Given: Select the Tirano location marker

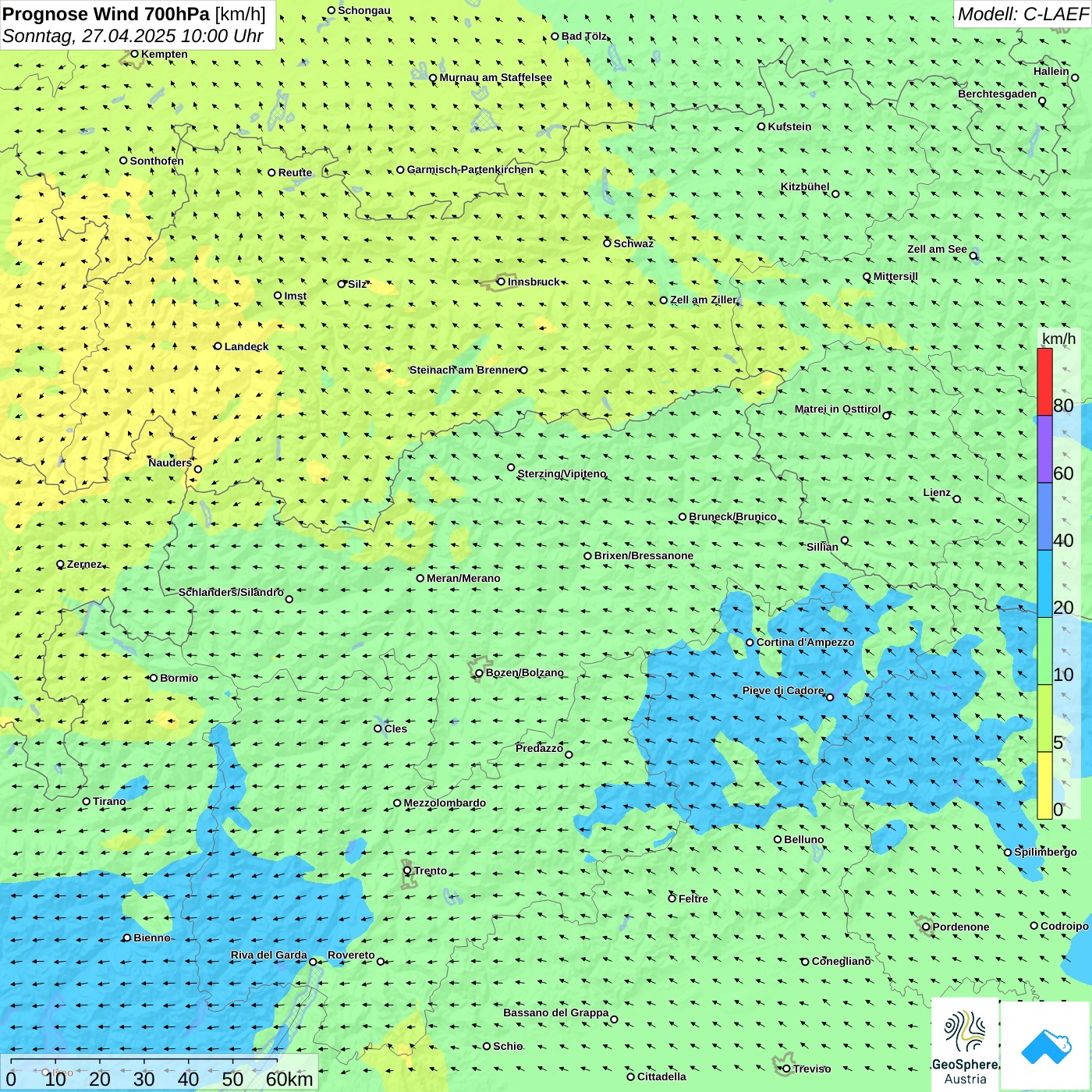Looking at the screenshot, I should point(87,801).
